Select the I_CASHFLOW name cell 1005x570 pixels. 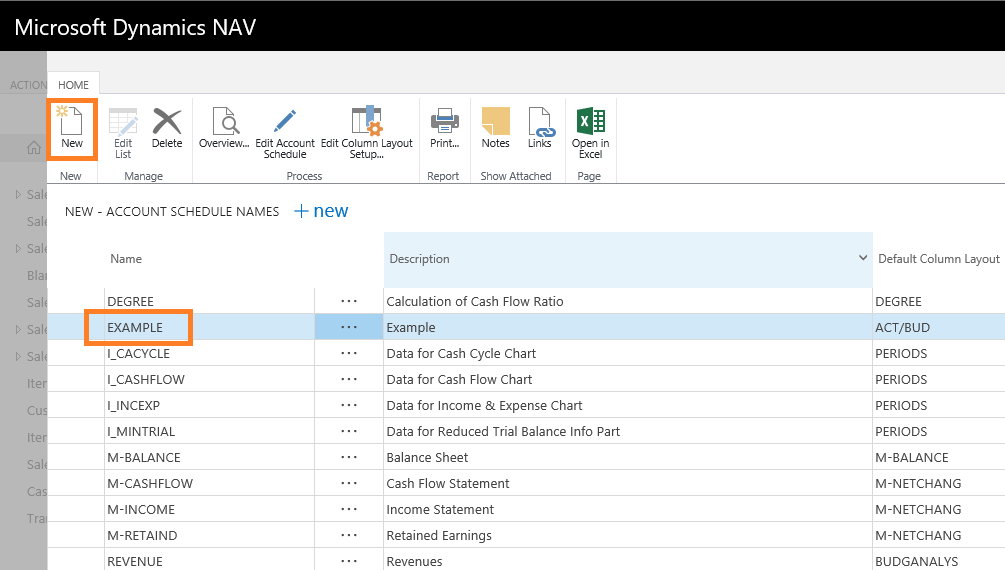pos(210,380)
